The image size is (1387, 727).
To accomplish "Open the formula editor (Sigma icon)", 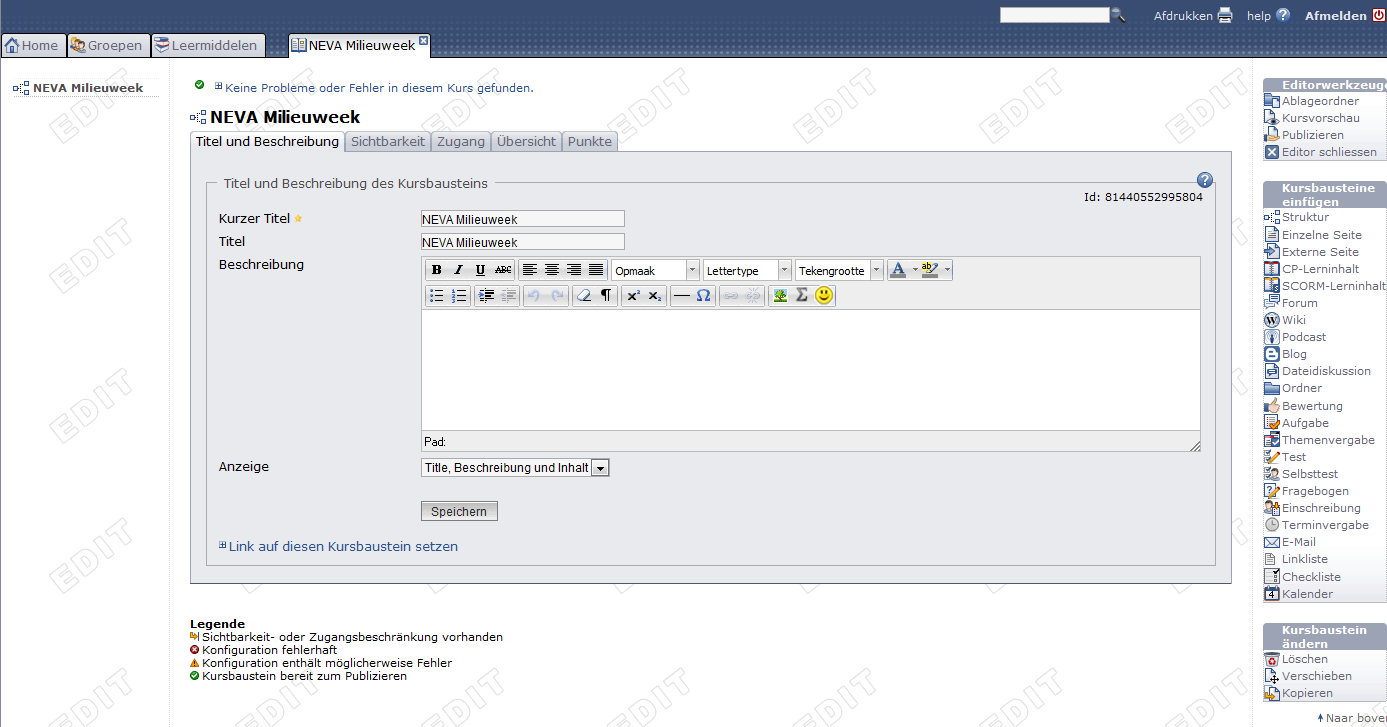I will [x=801, y=296].
